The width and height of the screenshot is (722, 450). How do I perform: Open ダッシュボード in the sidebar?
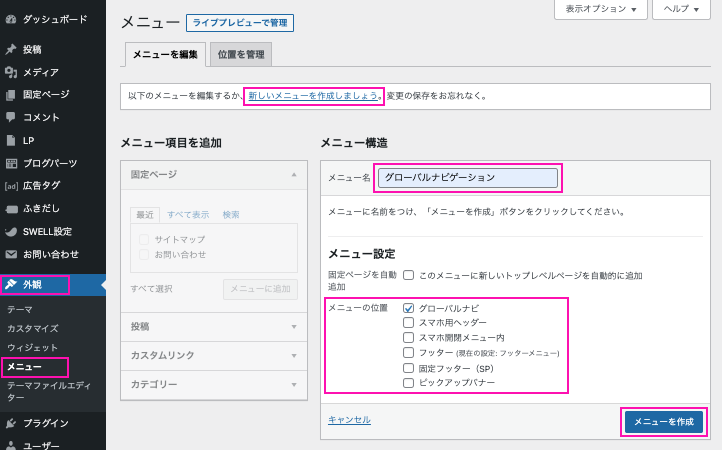[x=53, y=19]
